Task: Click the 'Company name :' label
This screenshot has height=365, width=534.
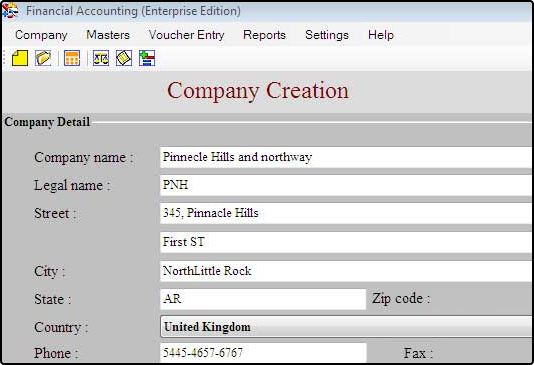Action: [x=84, y=158]
